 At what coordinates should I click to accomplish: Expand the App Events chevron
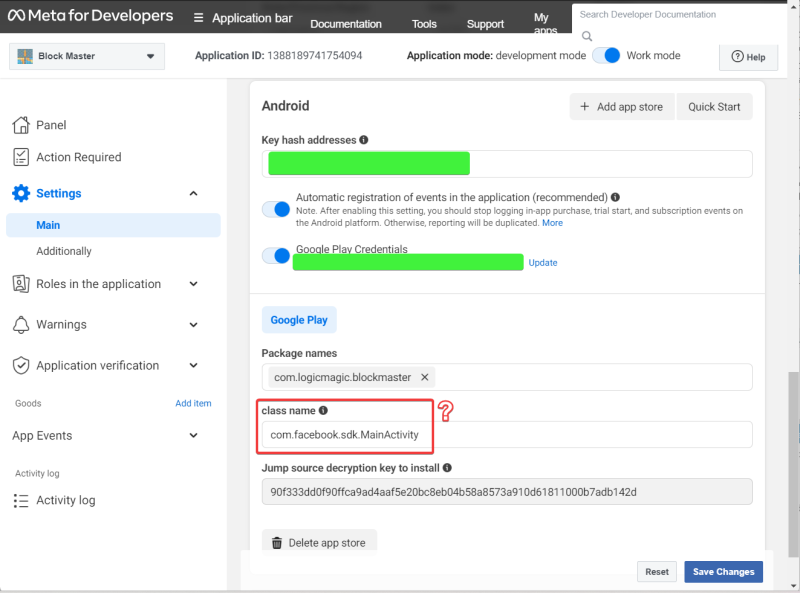(x=193, y=435)
